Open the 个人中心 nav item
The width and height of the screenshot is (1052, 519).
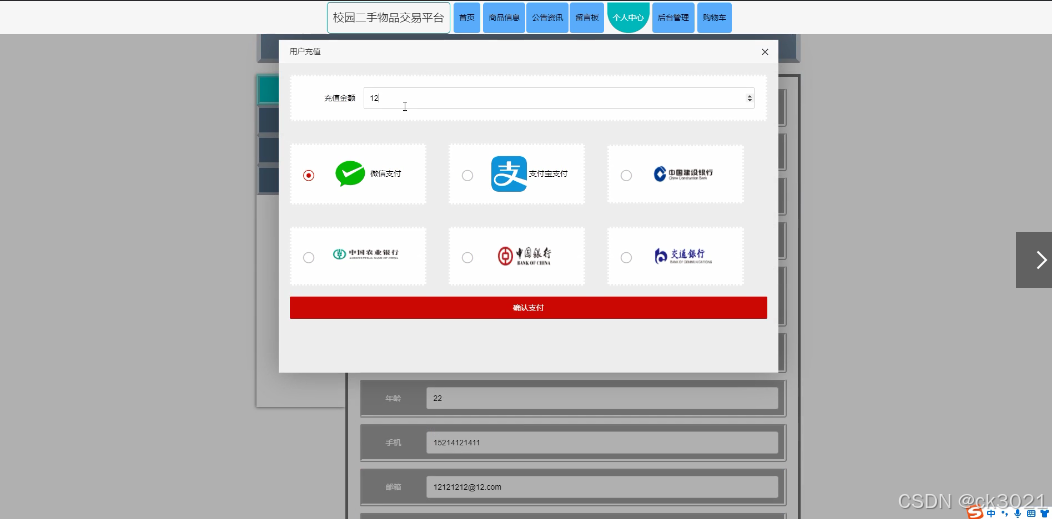pos(628,17)
